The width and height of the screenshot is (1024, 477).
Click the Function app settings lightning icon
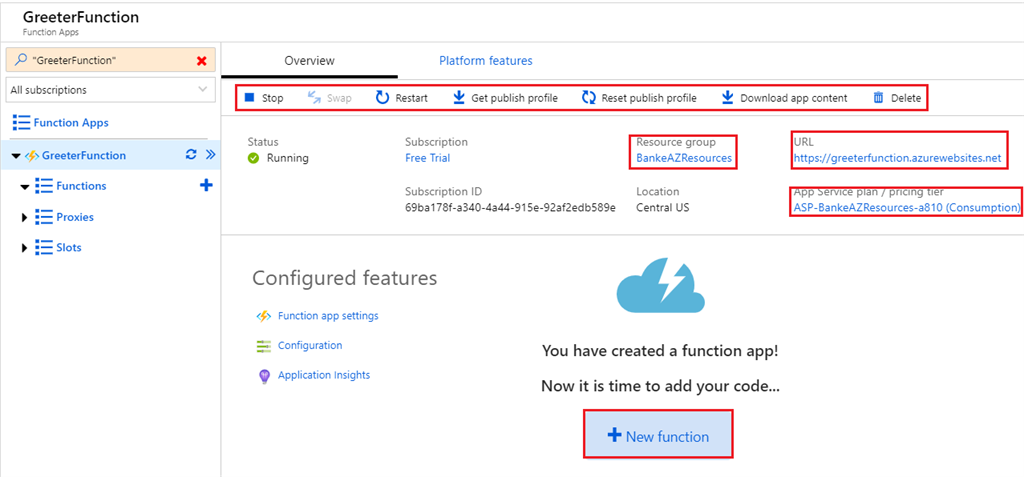coord(263,316)
